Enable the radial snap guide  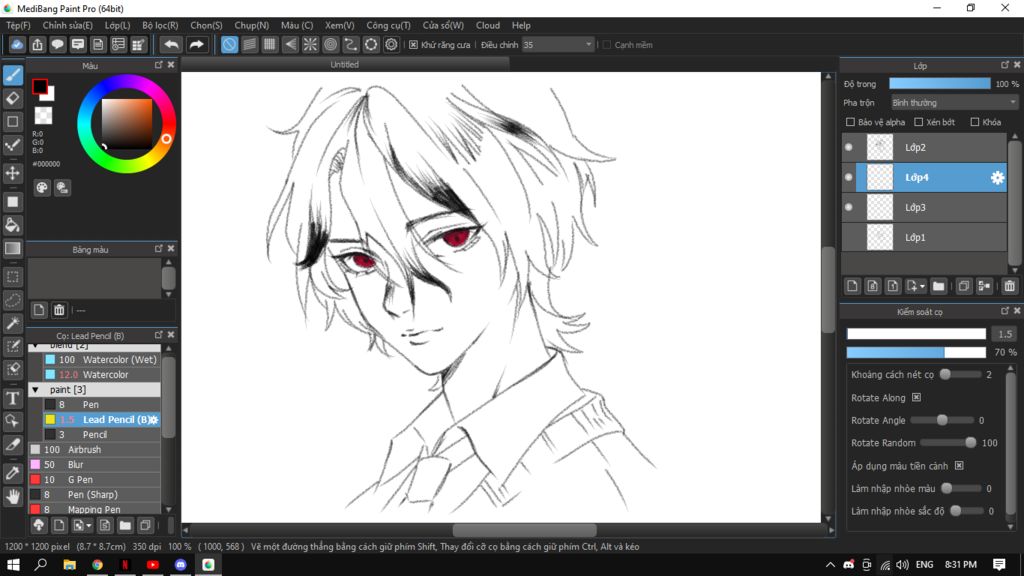310,44
